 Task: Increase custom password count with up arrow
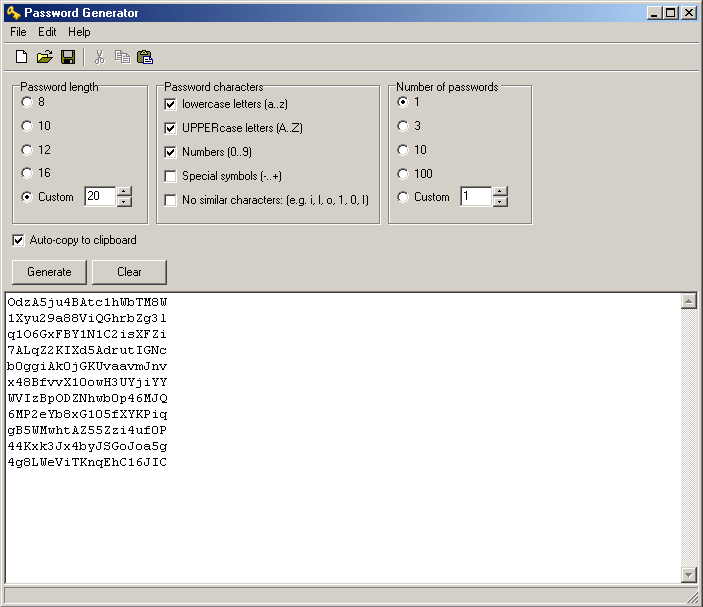click(x=500, y=191)
